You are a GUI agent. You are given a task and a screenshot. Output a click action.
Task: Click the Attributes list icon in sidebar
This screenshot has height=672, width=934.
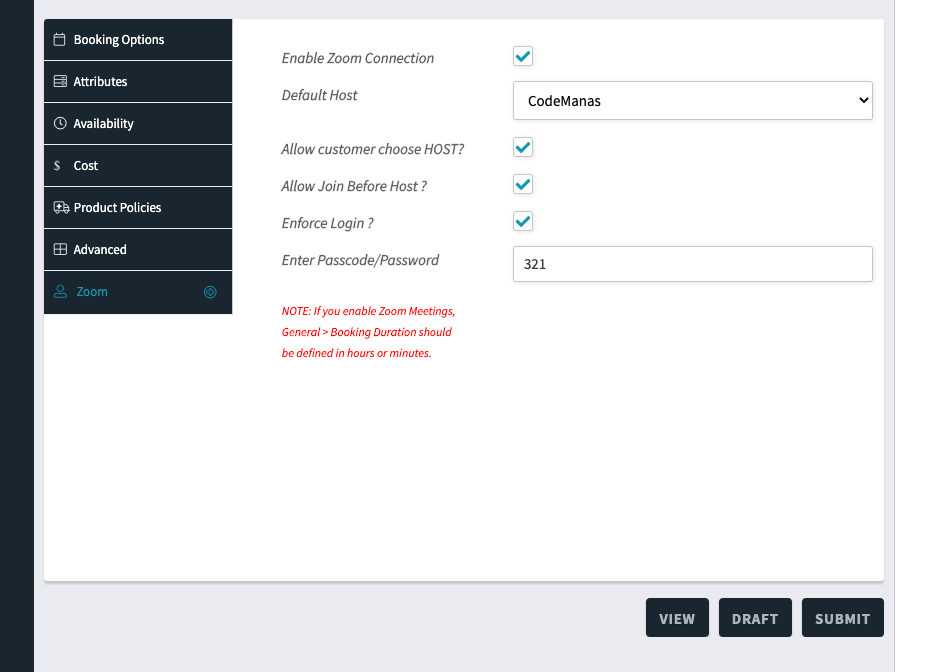click(60, 82)
